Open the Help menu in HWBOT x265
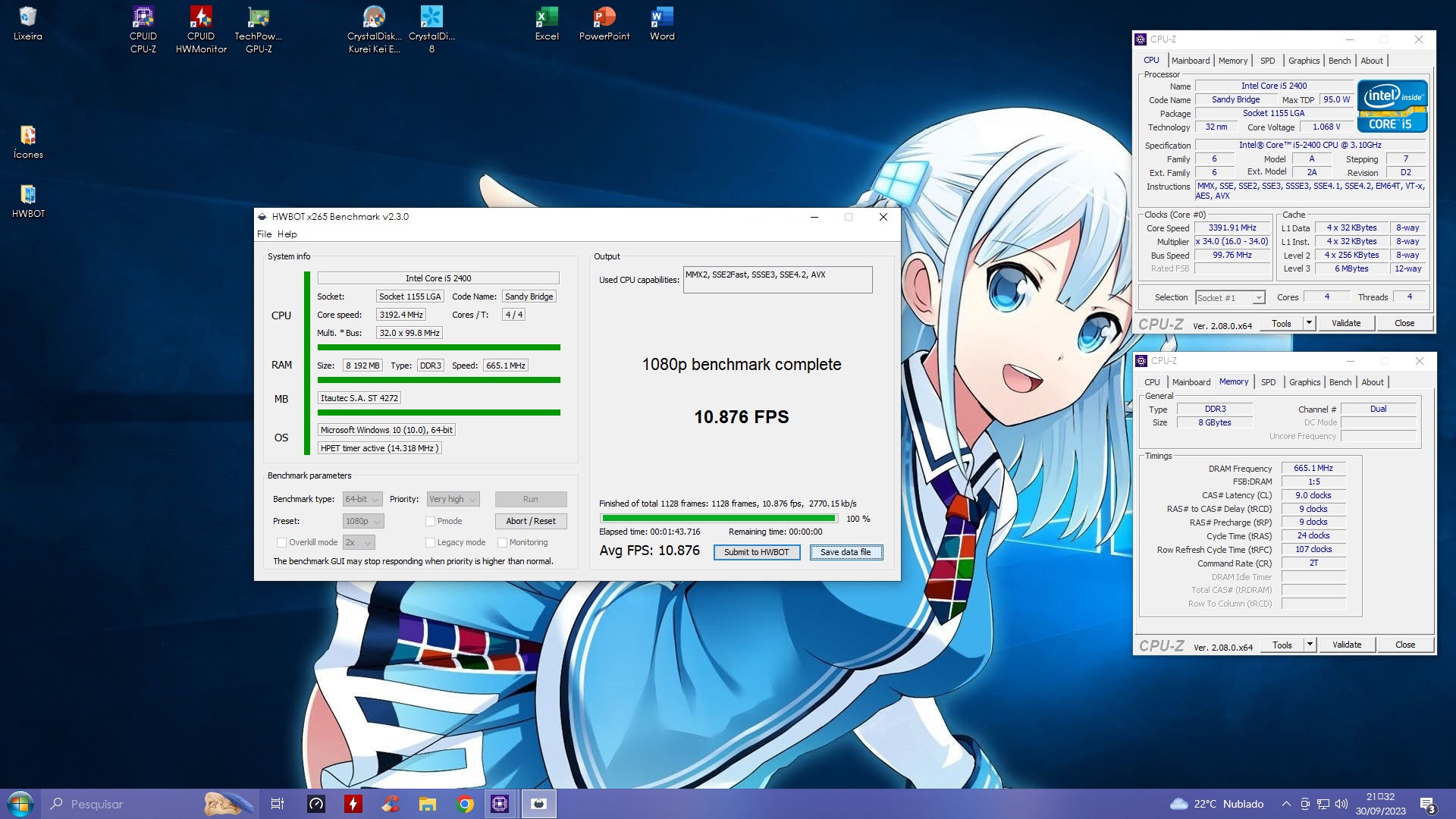The image size is (1456, 819). [287, 234]
